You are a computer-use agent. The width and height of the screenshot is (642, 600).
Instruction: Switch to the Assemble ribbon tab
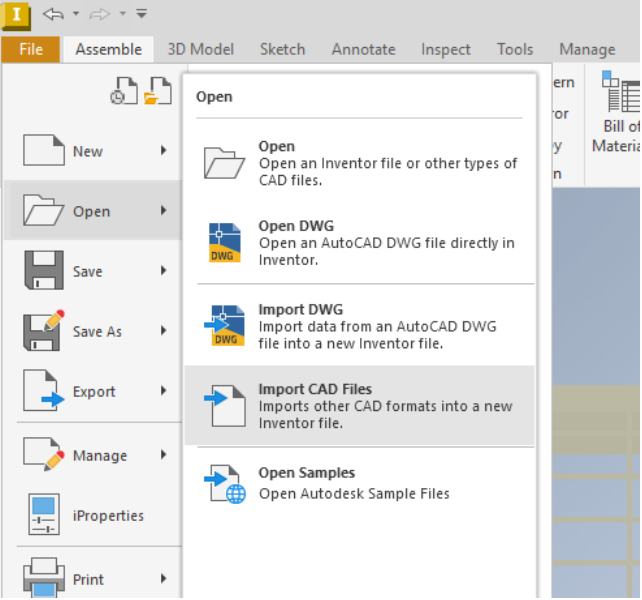point(109,49)
